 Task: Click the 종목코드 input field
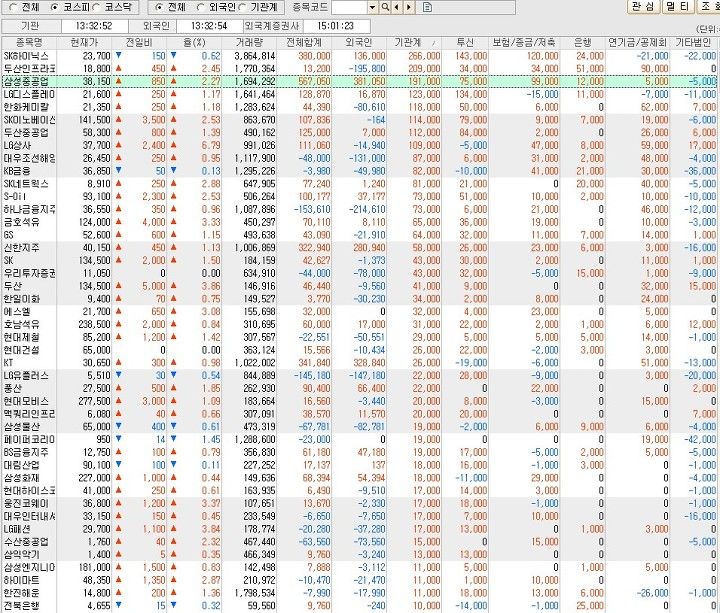(349, 7)
